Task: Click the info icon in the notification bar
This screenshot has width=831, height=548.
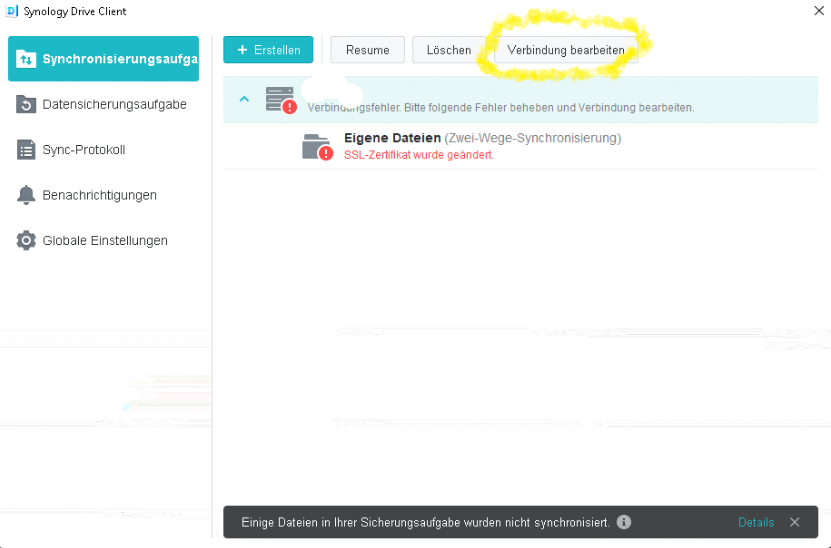Action: (624, 522)
